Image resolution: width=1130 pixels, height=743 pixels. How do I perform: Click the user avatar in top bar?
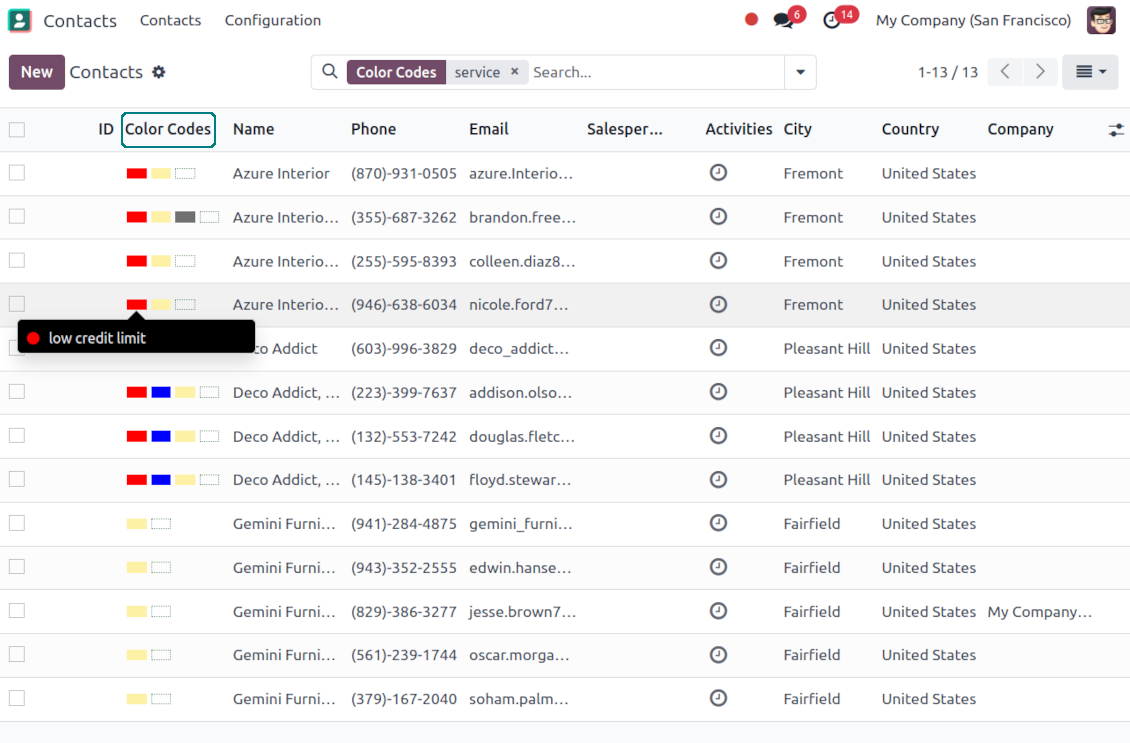click(x=1101, y=20)
